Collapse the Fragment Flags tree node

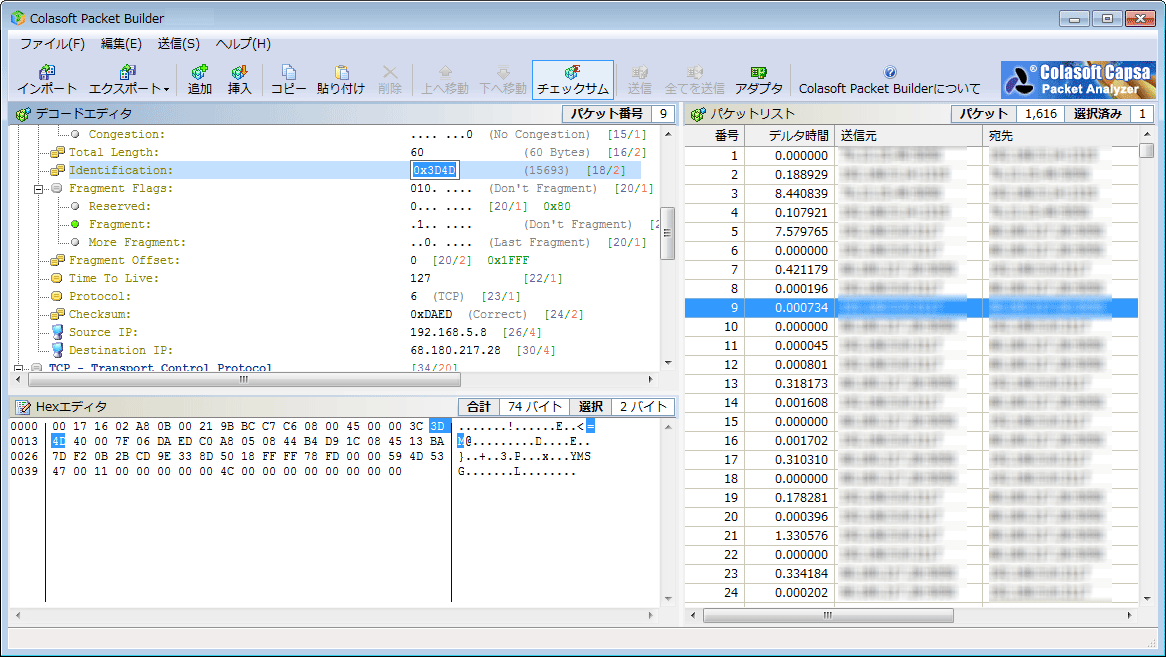pos(39,188)
